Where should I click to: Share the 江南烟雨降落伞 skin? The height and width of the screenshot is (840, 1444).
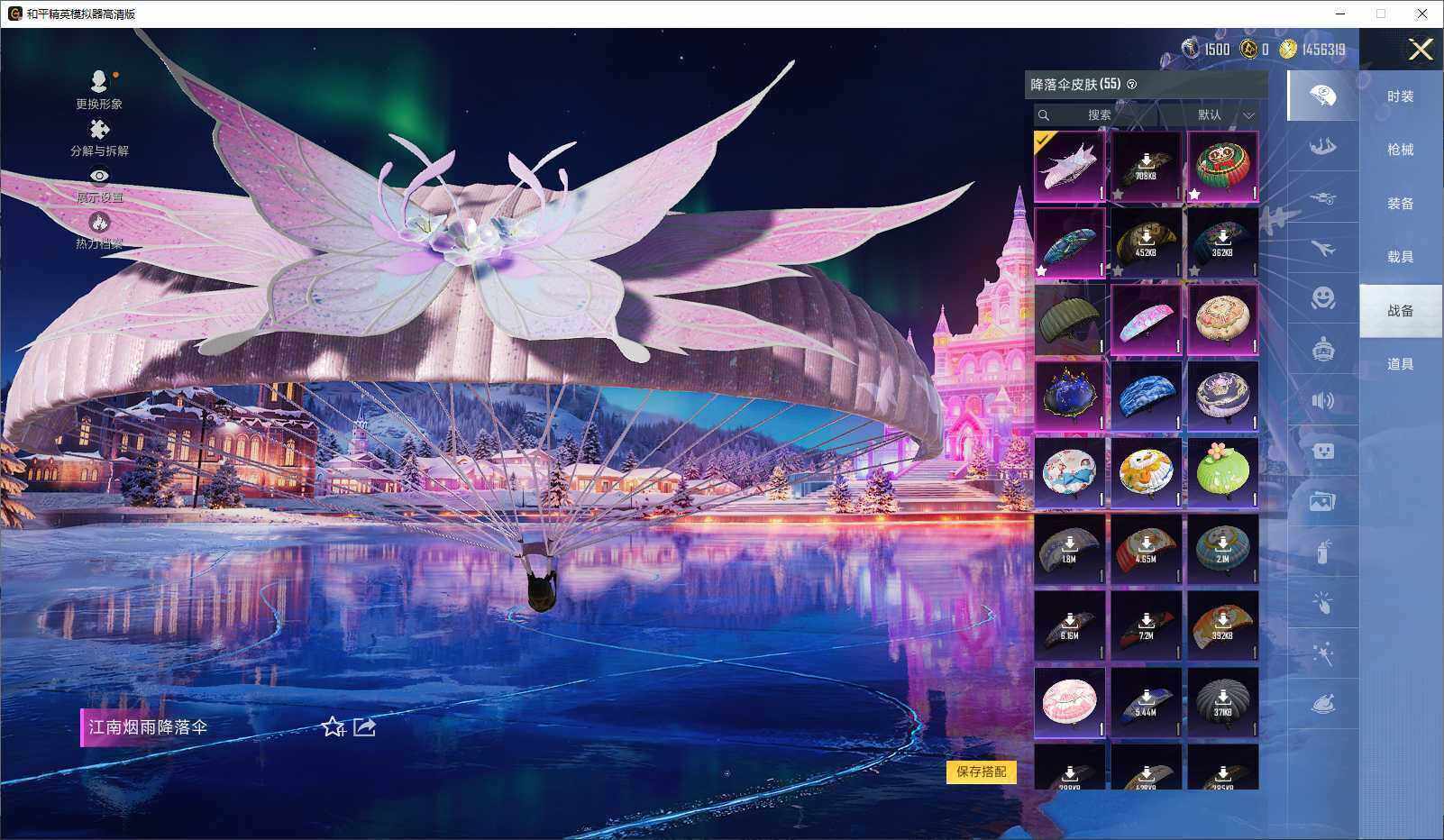point(364,726)
